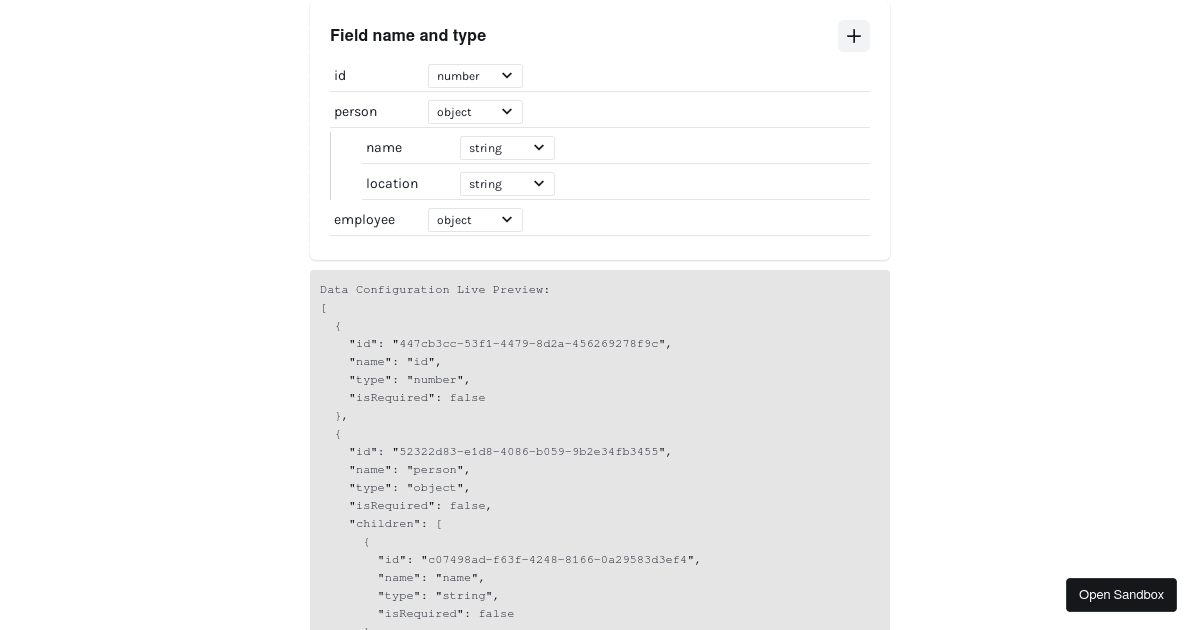Click the chevron on the person object dropdown
This screenshot has width=1200, height=630.
[x=507, y=112]
